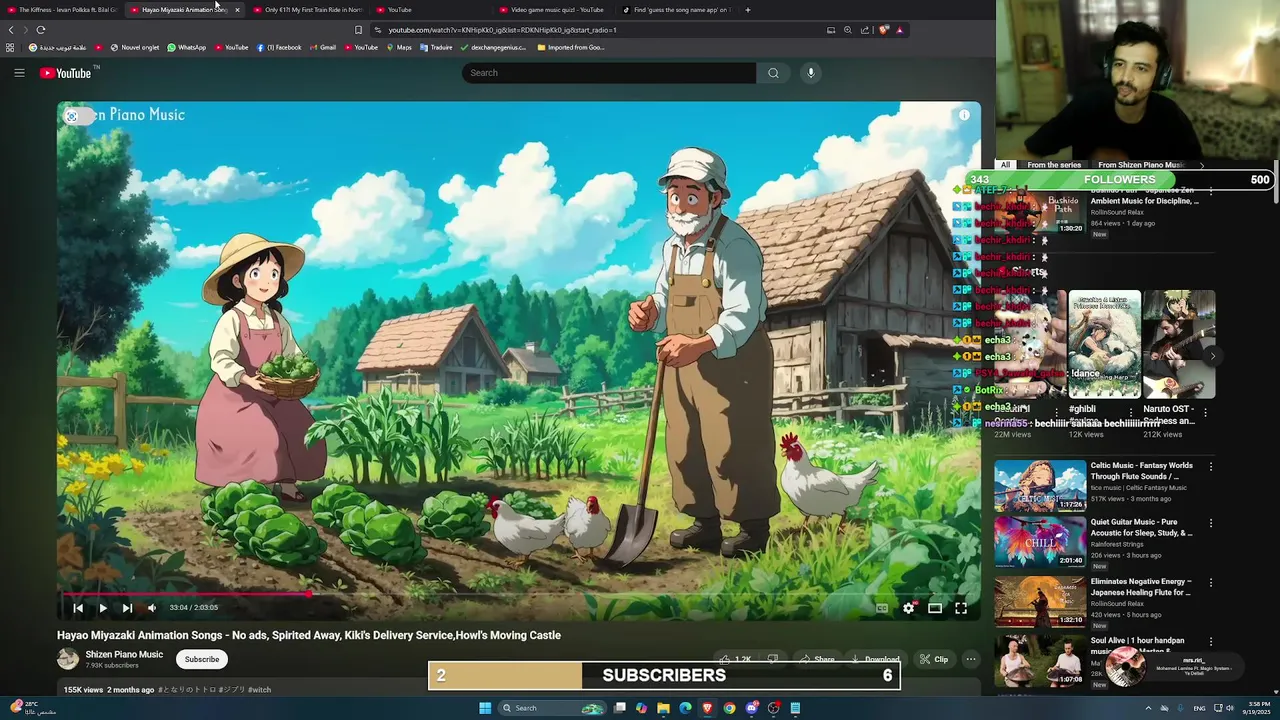Image resolution: width=1280 pixels, height=720 pixels.
Task: Open options menu for Soul Alive video
Action: (1211, 641)
